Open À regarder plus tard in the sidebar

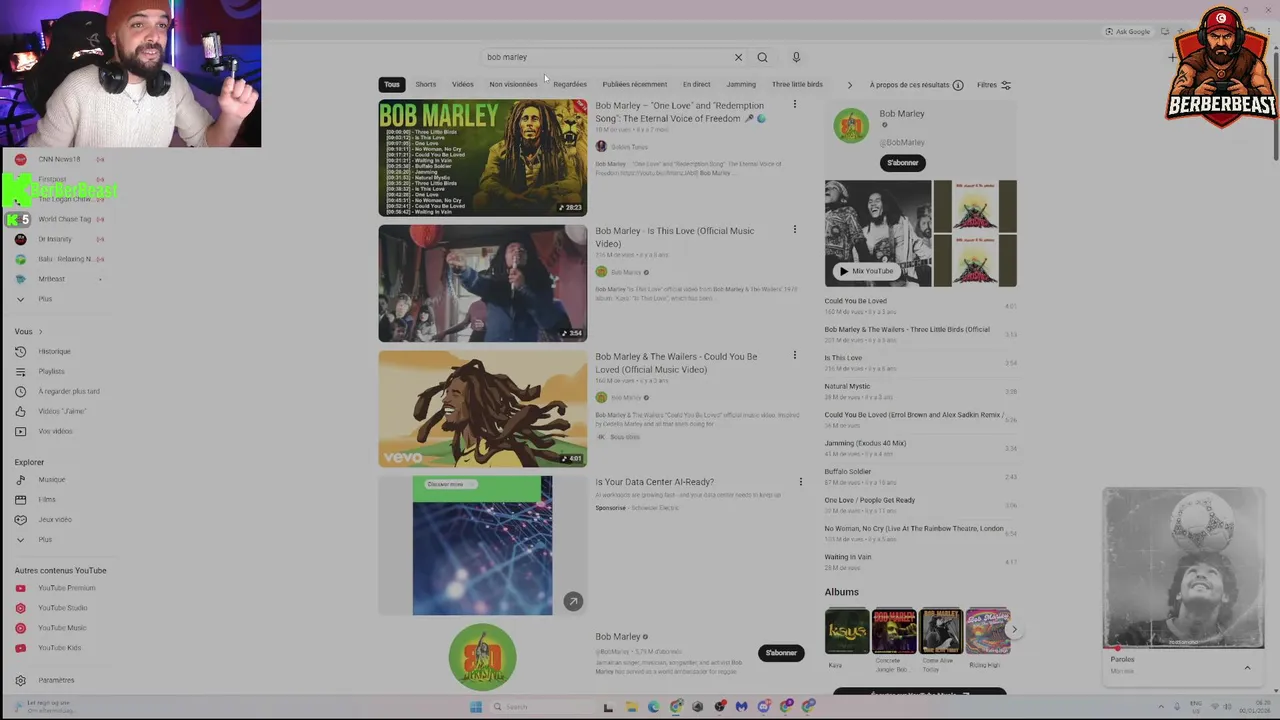68,392
